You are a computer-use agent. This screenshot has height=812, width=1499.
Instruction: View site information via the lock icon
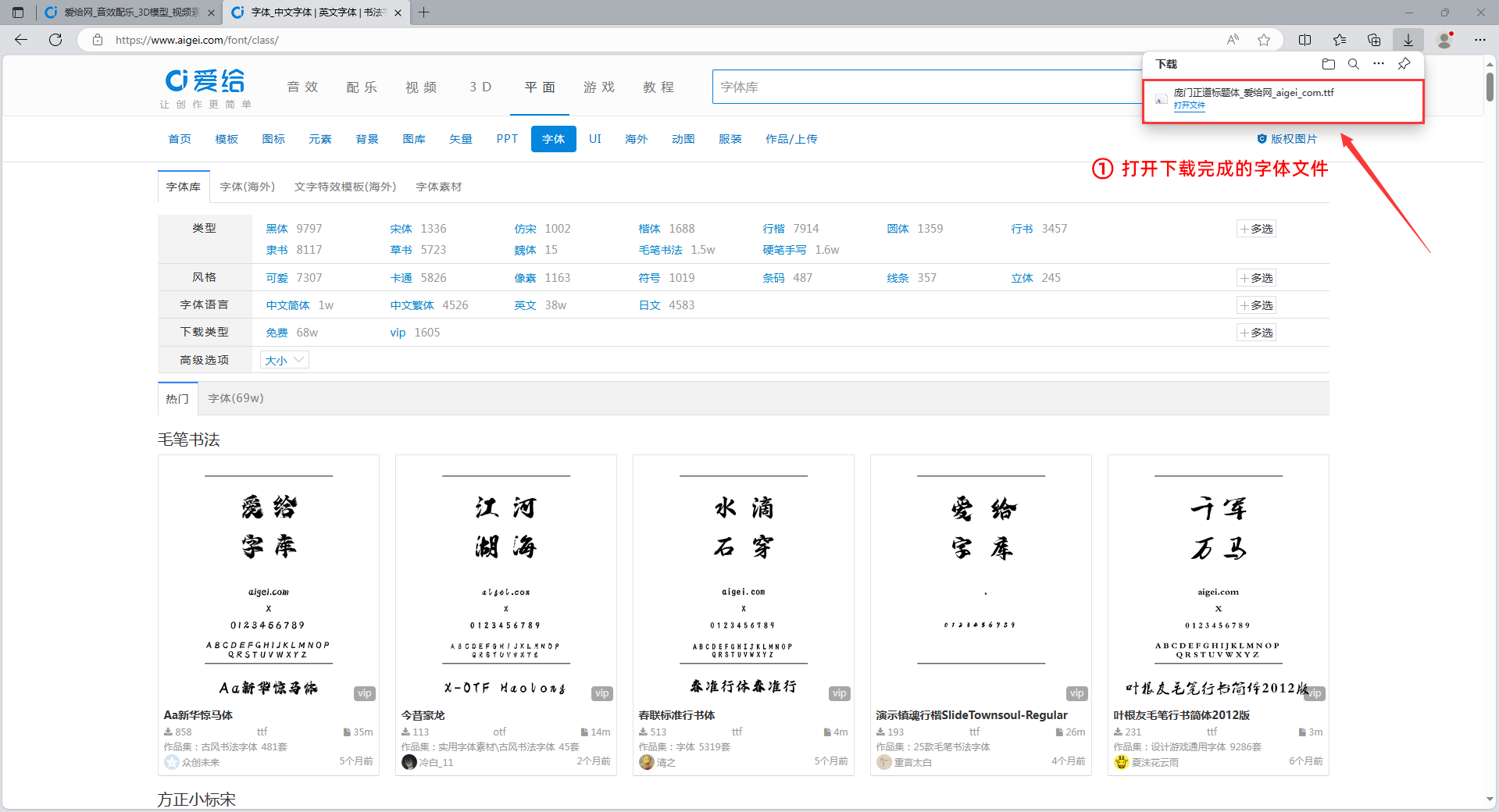tap(98, 40)
